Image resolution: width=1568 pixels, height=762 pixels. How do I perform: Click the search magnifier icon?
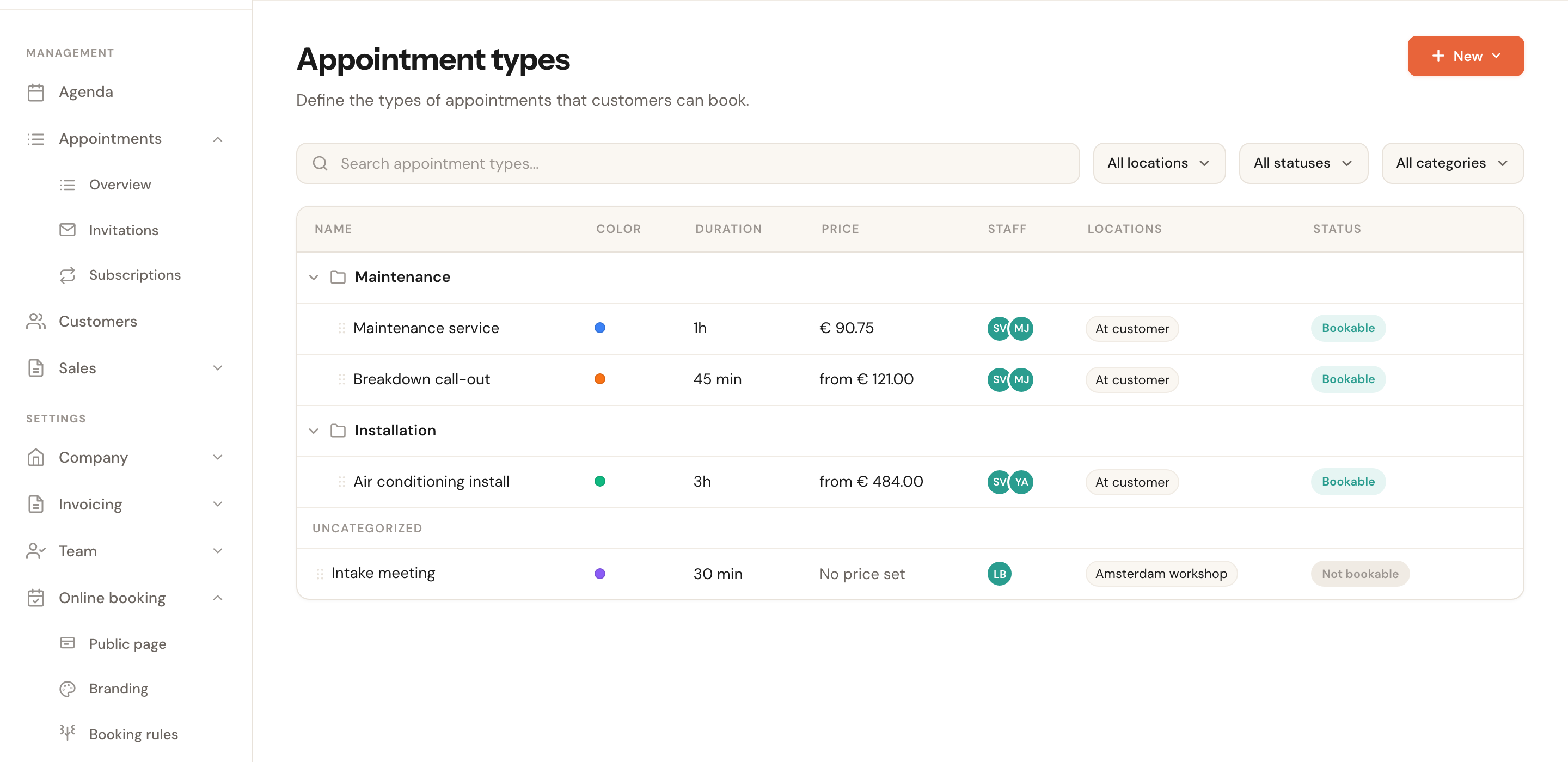pyautogui.click(x=320, y=163)
